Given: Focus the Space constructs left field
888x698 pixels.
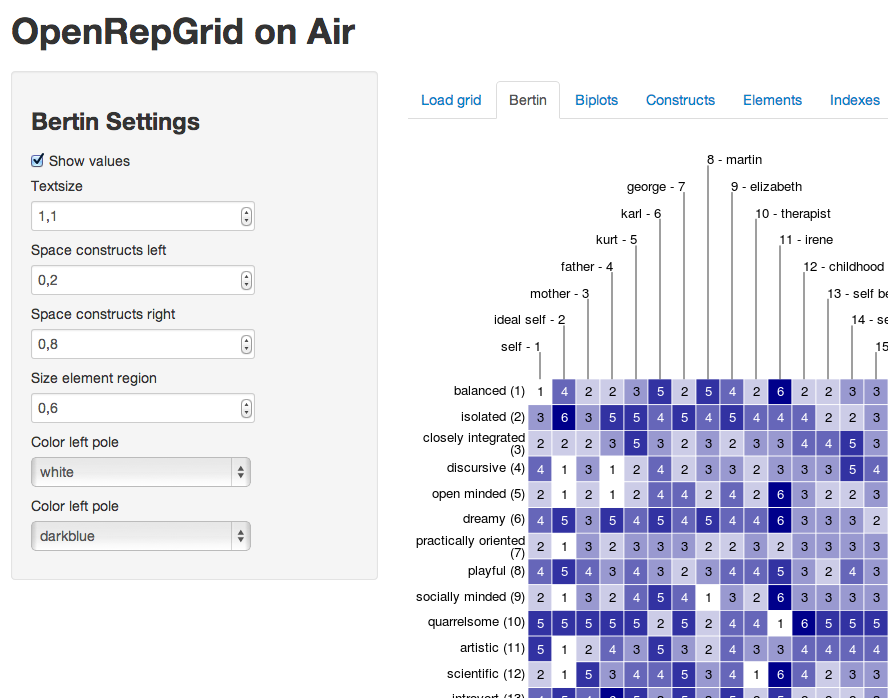Looking at the screenshot, I should pyautogui.click(x=143, y=280).
